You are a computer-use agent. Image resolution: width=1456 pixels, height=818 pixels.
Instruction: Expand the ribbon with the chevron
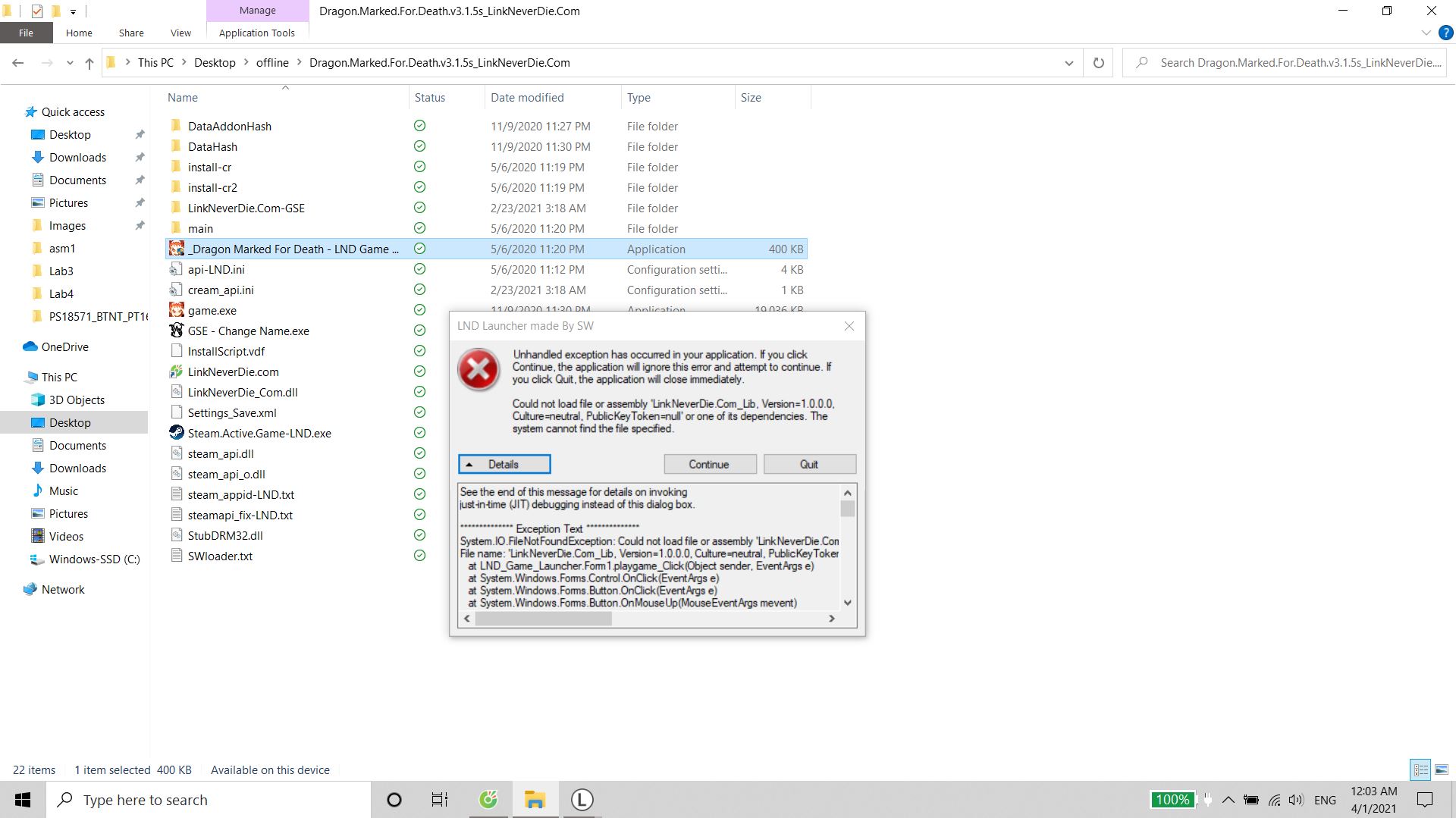(1426, 33)
